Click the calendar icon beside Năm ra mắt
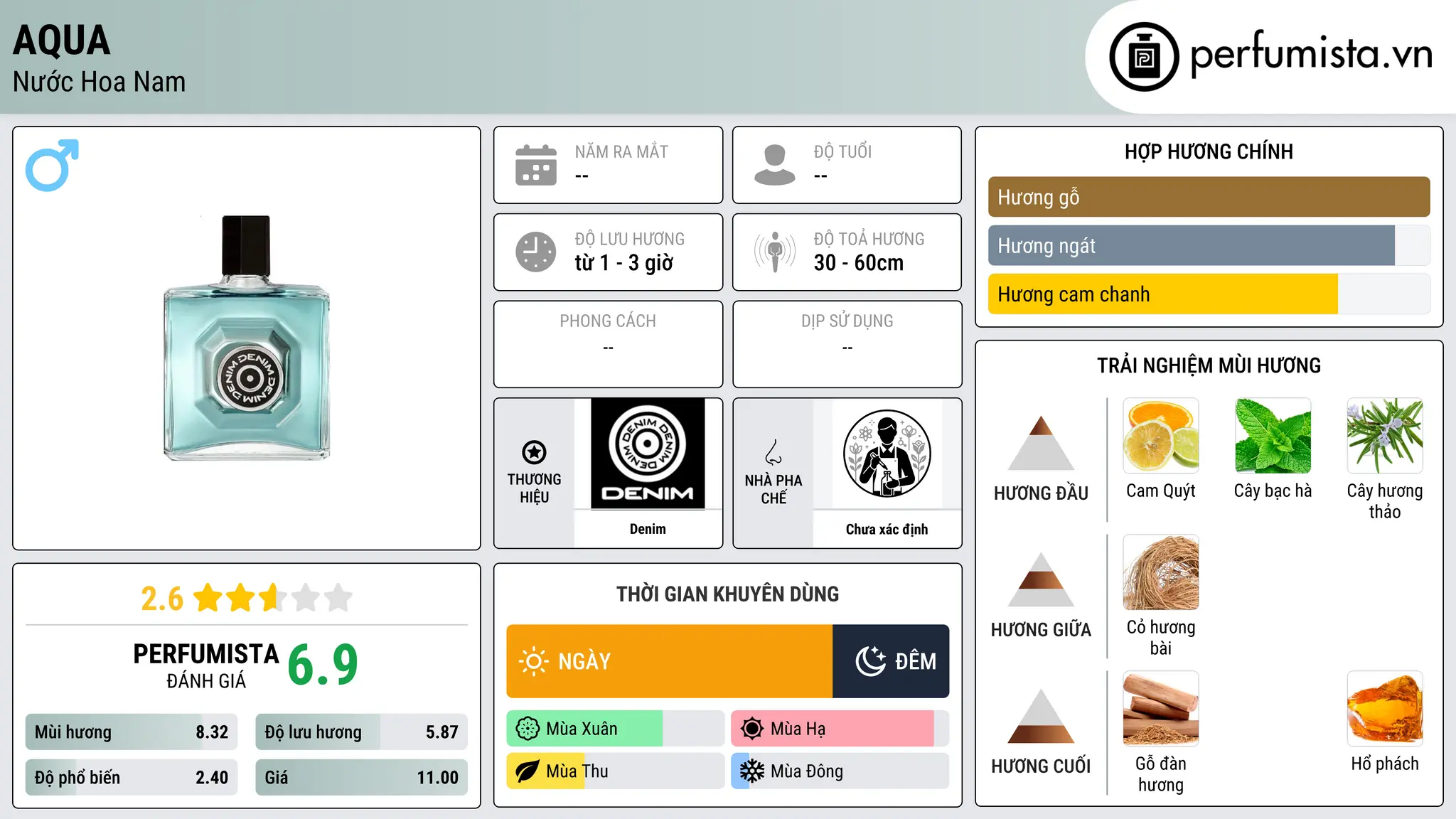Image resolution: width=1456 pixels, height=819 pixels. pos(536,165)
